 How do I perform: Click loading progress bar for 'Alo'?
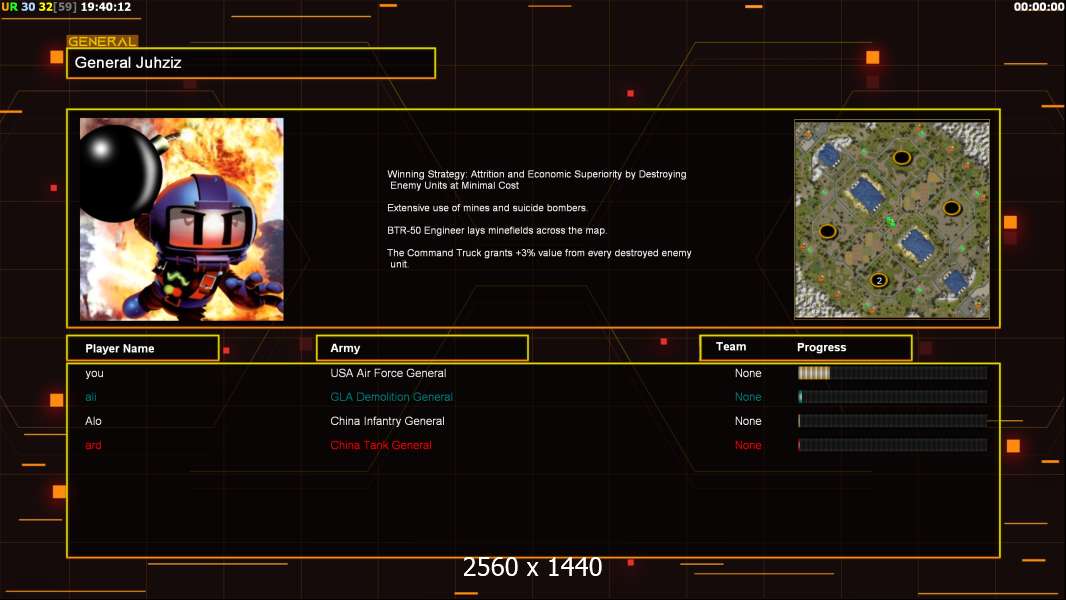pos(893,421)
